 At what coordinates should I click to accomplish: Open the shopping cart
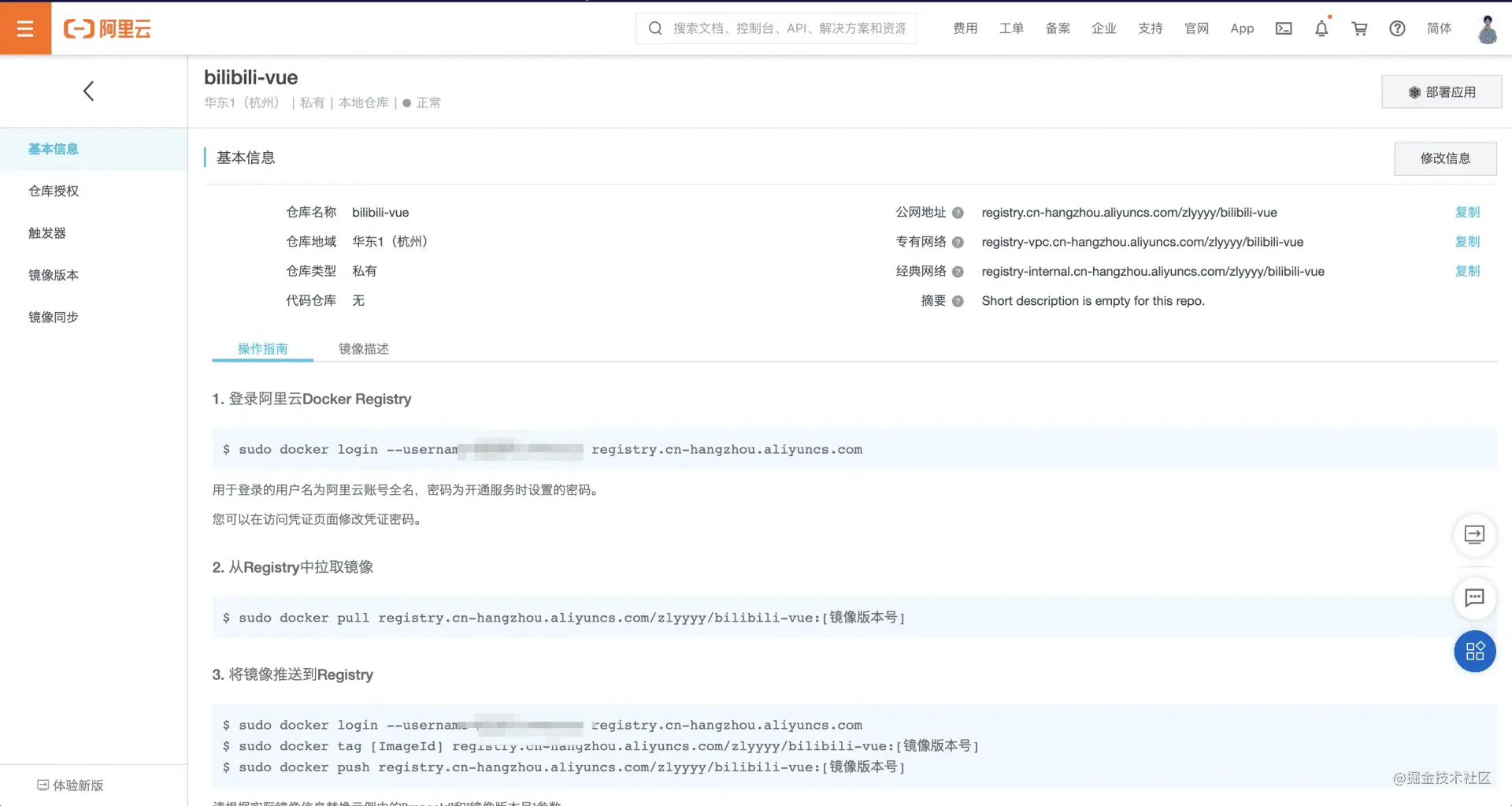coord(1359,28)
